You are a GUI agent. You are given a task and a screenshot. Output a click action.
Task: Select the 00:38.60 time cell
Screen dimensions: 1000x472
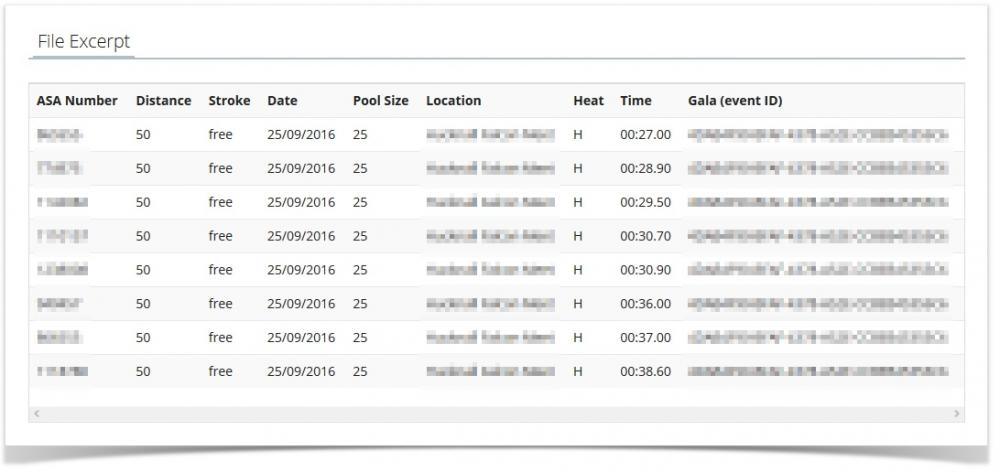(645, 371)
